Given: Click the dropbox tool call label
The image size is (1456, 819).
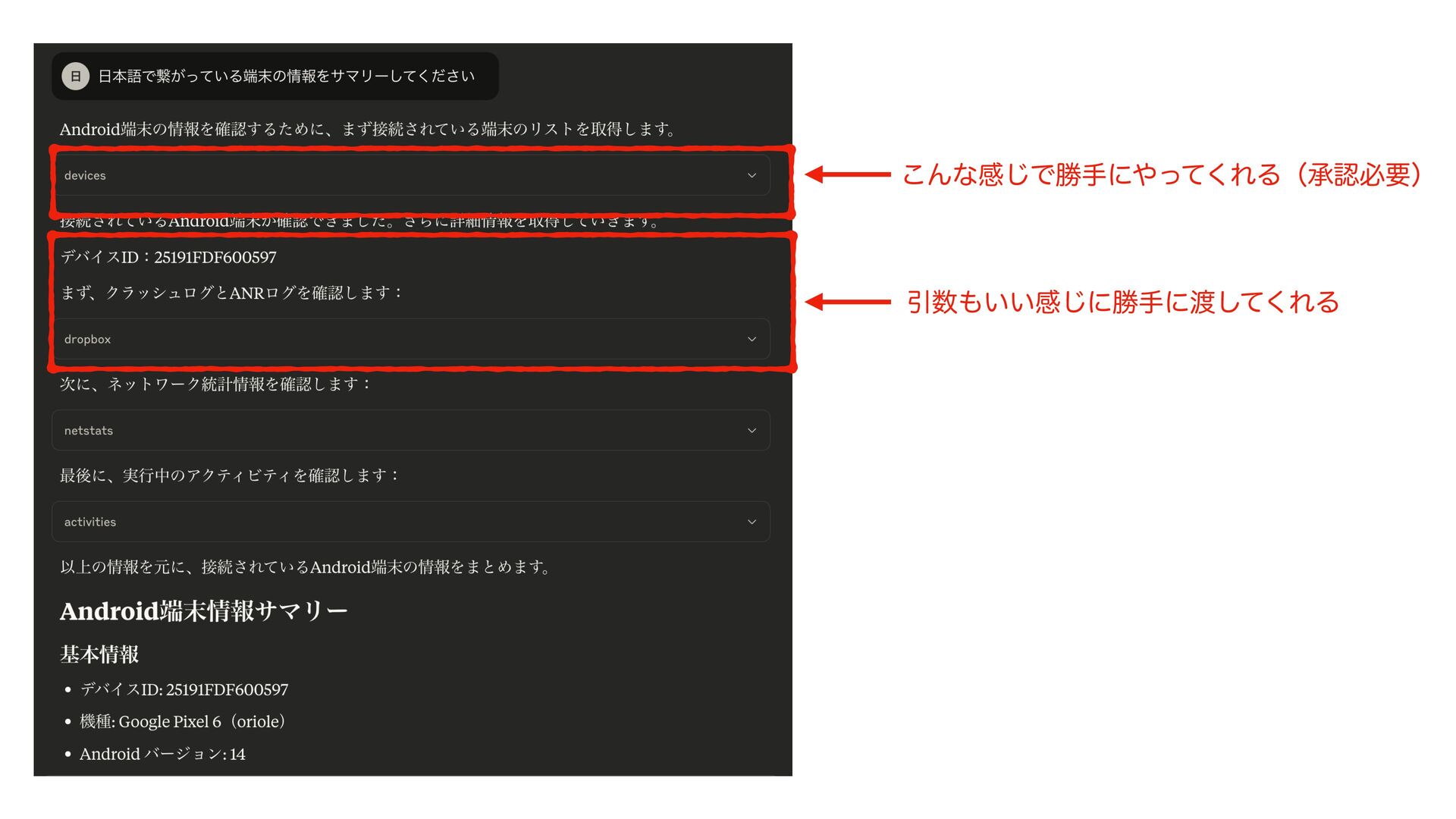Looking at the screenshot, I should [87, 339].
